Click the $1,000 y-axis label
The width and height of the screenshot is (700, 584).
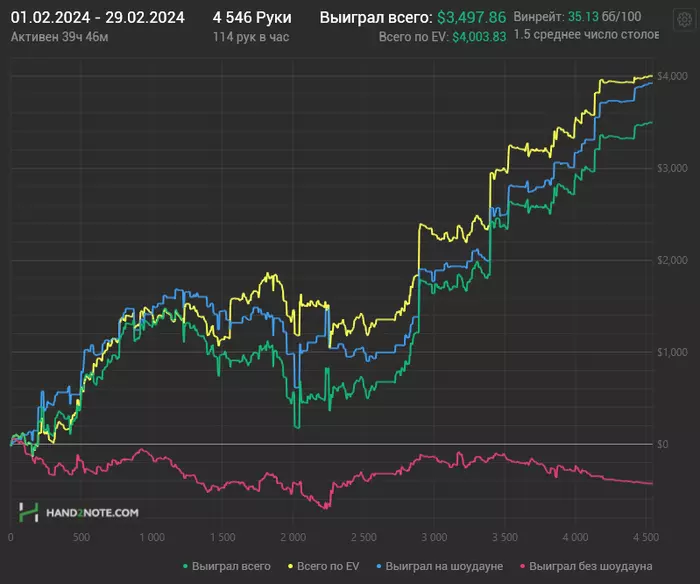[672, 352]
